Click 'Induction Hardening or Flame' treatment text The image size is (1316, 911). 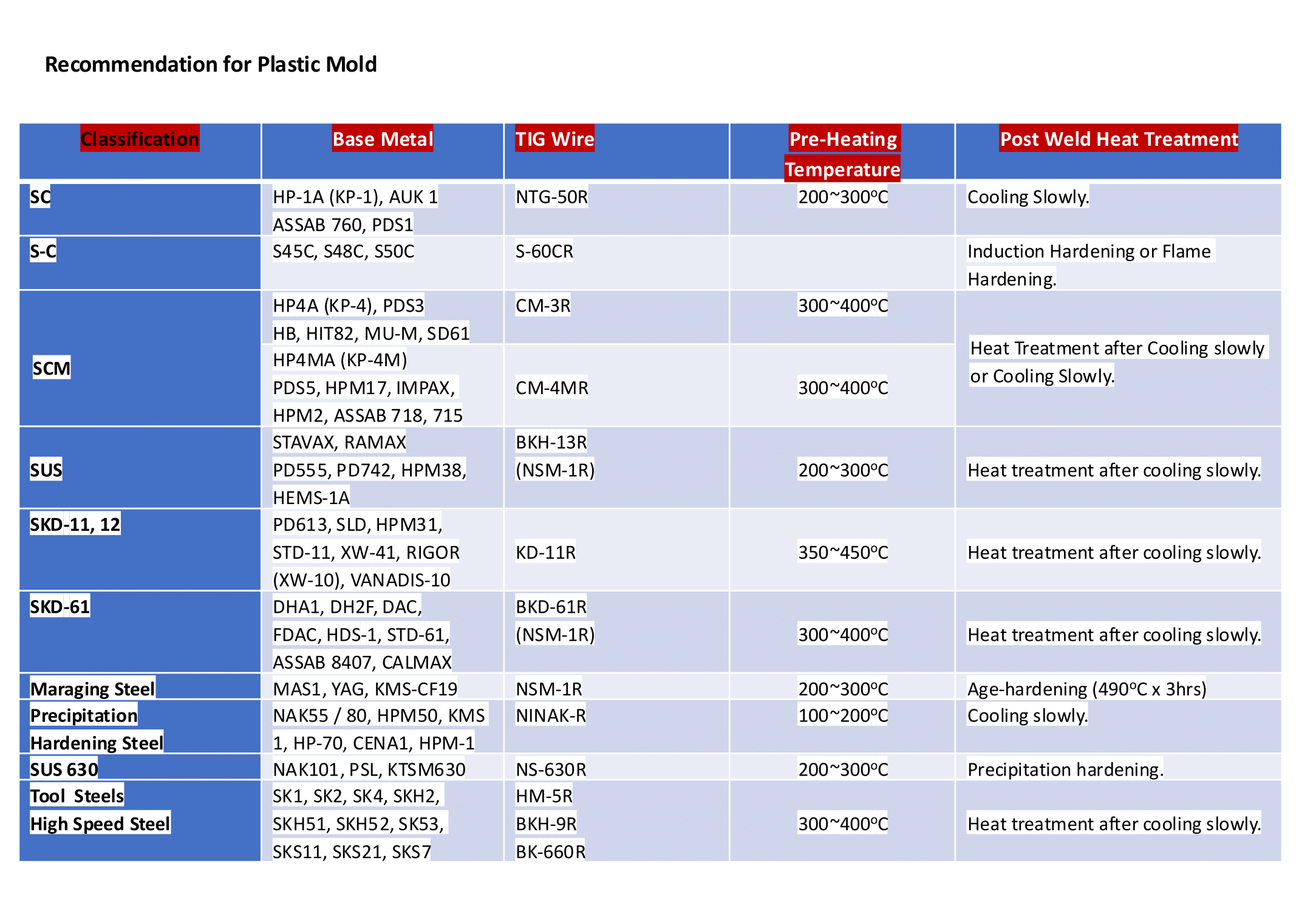[x=1089, y=251]
